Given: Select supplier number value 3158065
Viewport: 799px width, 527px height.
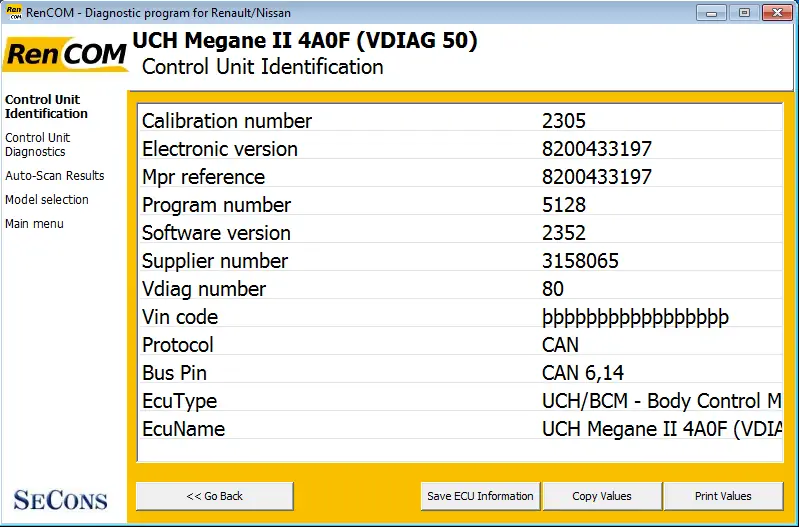Looking at the screenshot, I should tap(580, 261).
